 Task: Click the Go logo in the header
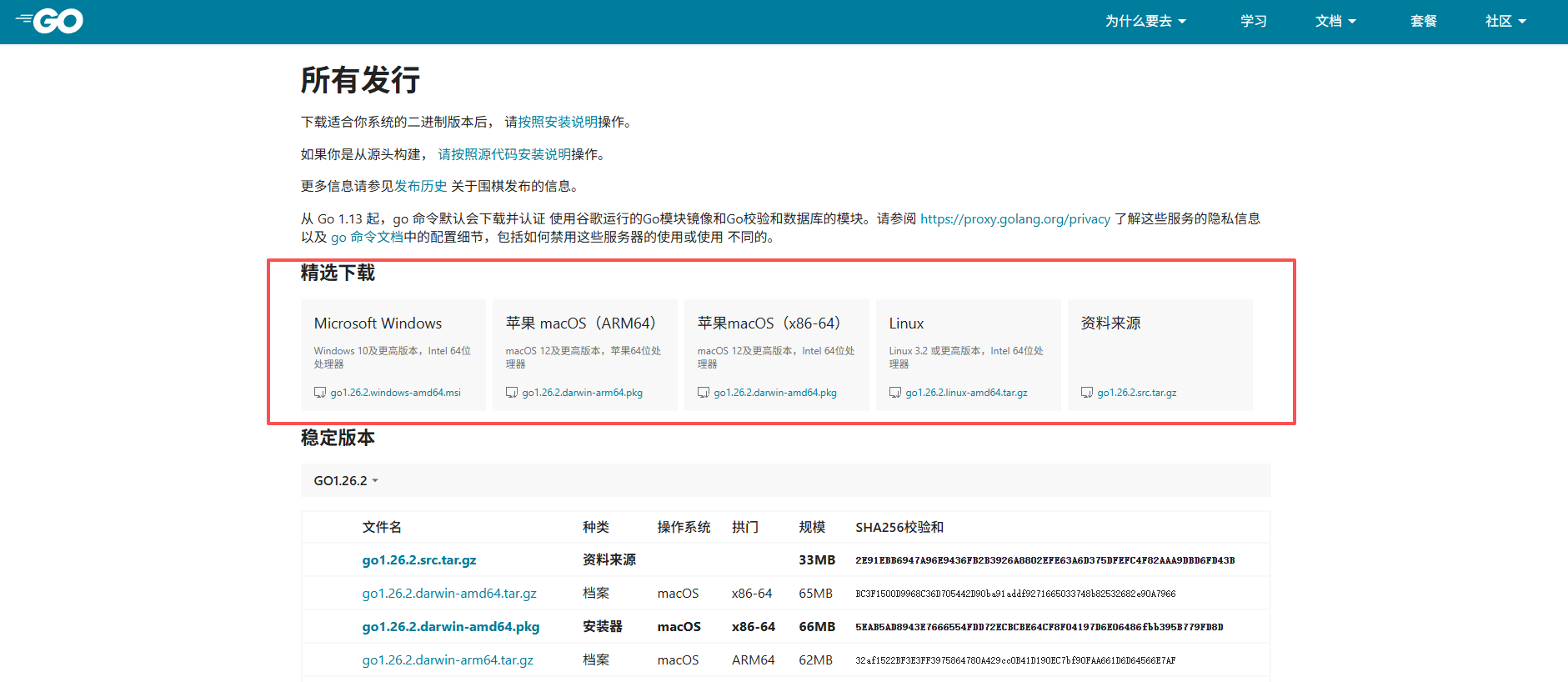point(50,21)
